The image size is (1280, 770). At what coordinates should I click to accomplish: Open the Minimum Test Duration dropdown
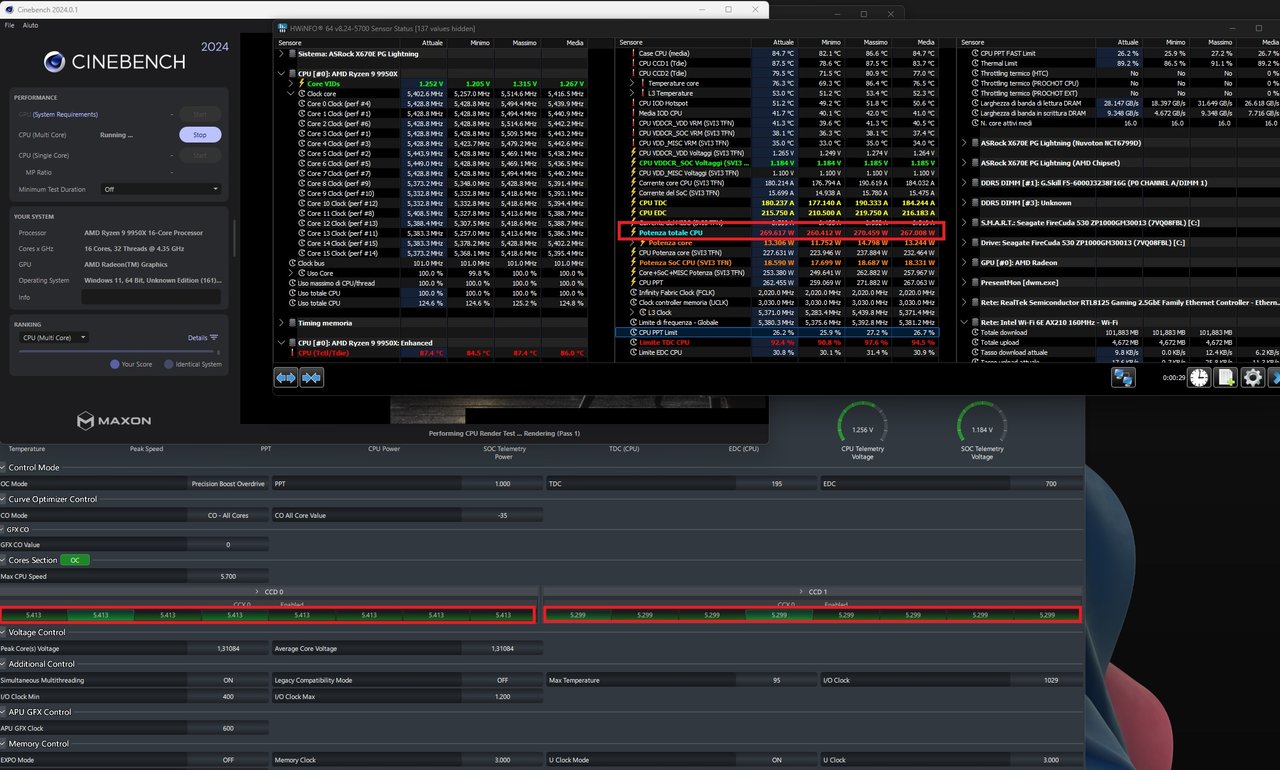161,189
